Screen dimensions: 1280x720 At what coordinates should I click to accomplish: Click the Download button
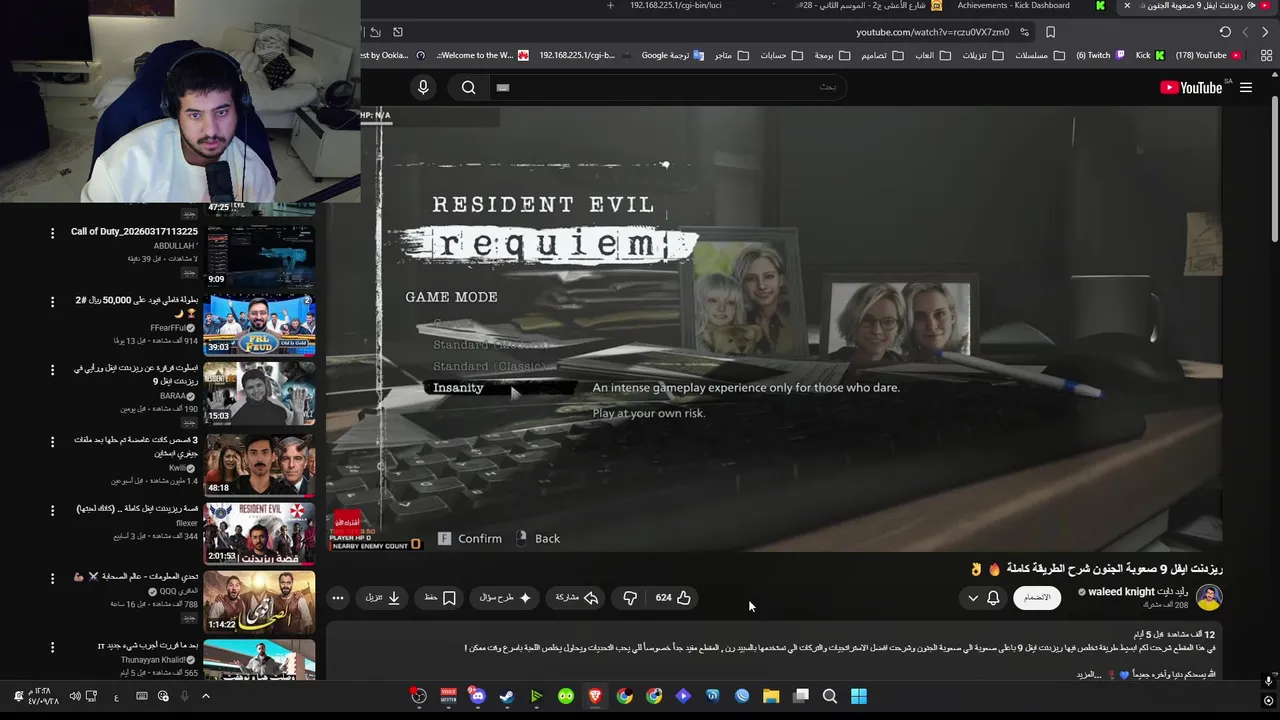click(x=383, y=598)
